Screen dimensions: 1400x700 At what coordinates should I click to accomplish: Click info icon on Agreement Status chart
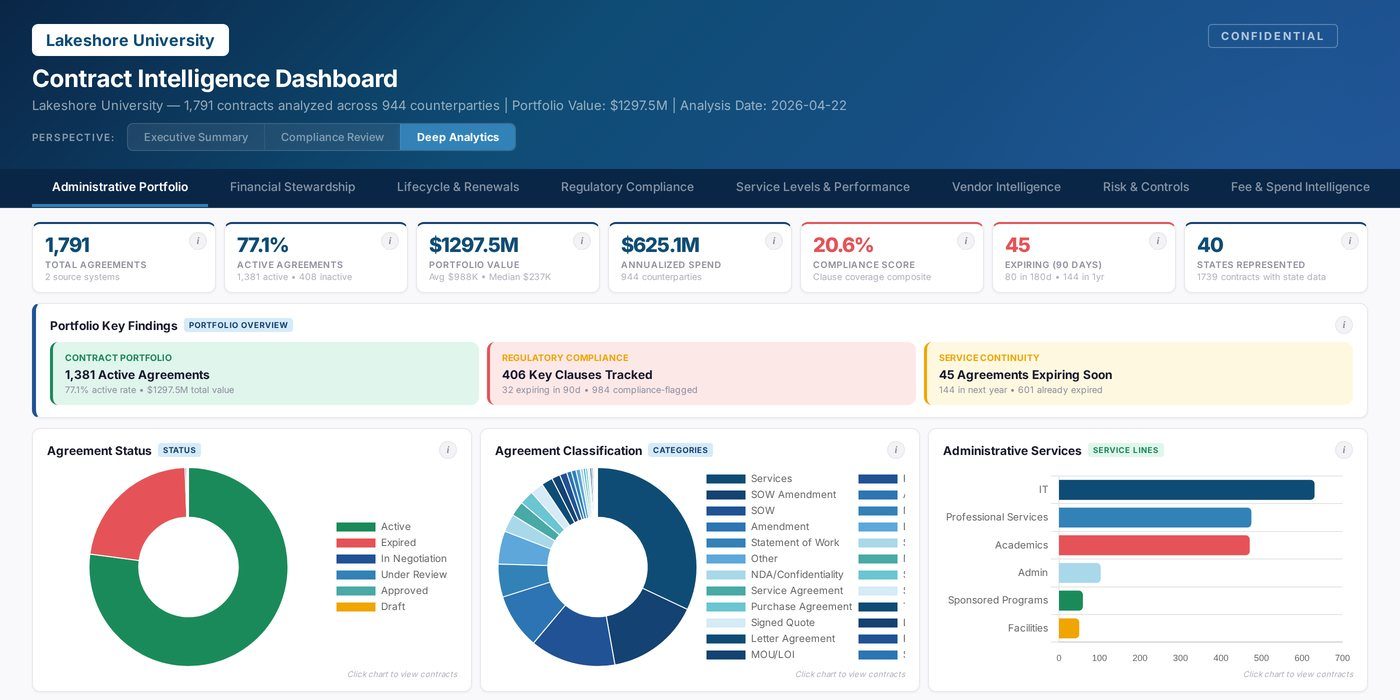click(x=448, y=450)
